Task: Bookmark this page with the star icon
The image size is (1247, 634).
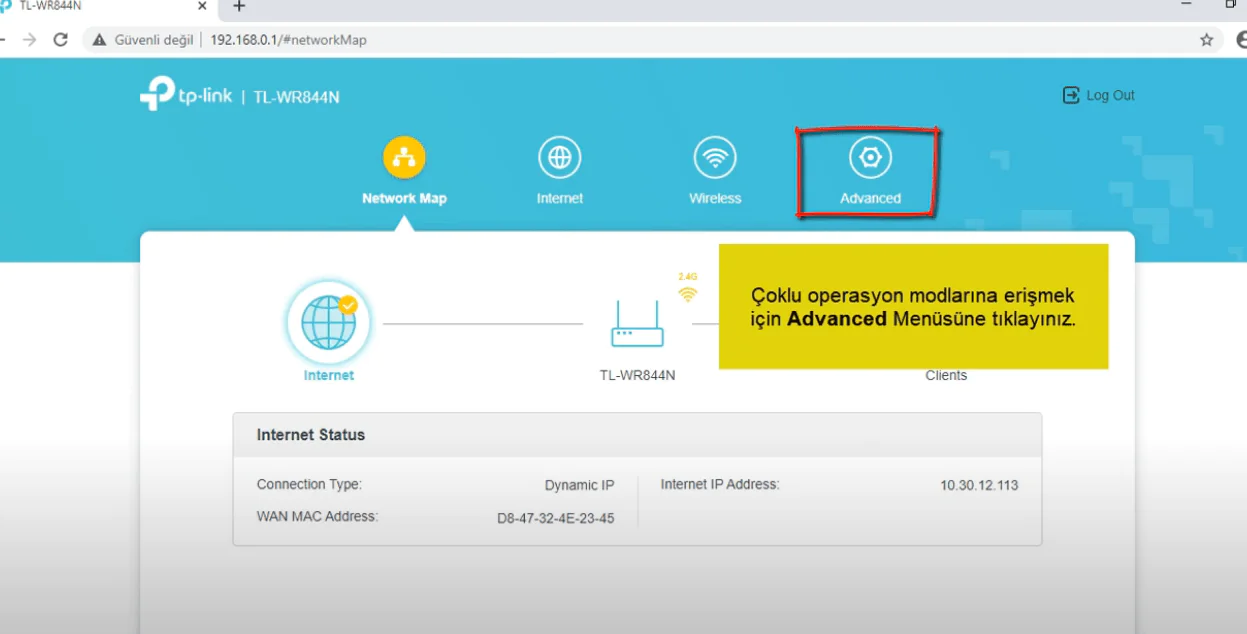Action: click(1206, 40)
